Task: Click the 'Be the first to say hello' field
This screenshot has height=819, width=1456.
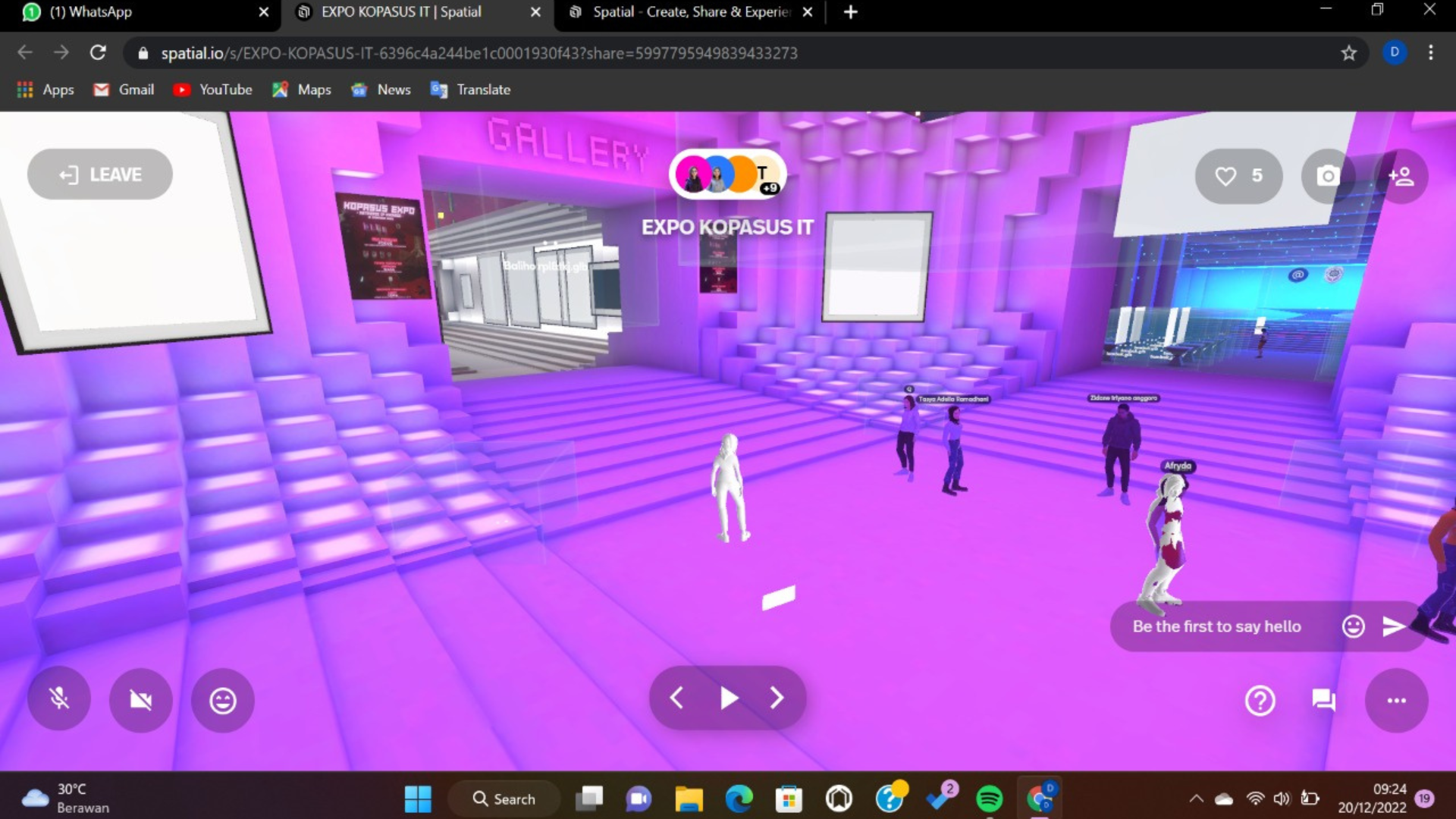Action: click(x=1216, y=626)
